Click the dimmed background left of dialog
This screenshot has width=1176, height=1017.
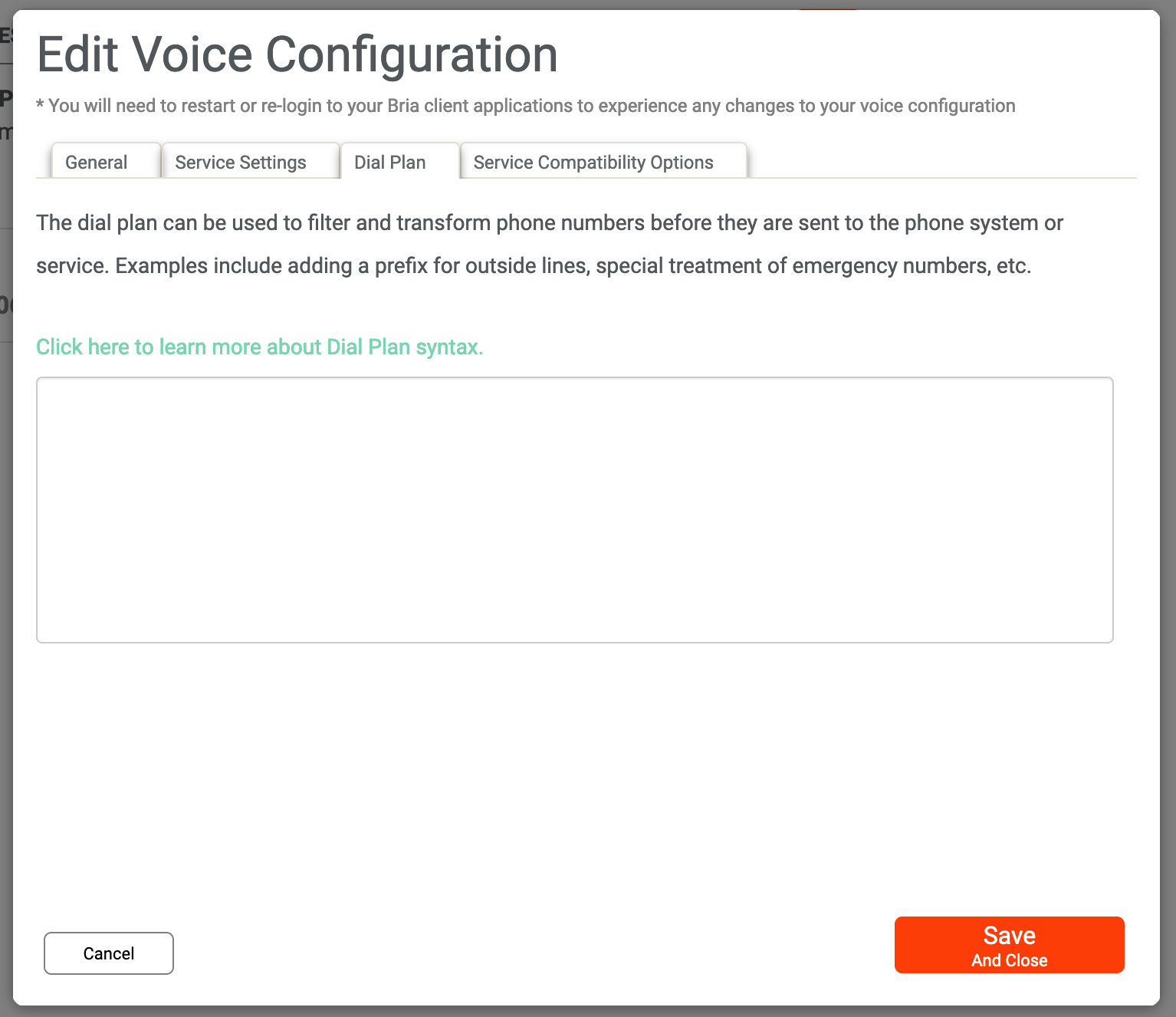point(5,537)
